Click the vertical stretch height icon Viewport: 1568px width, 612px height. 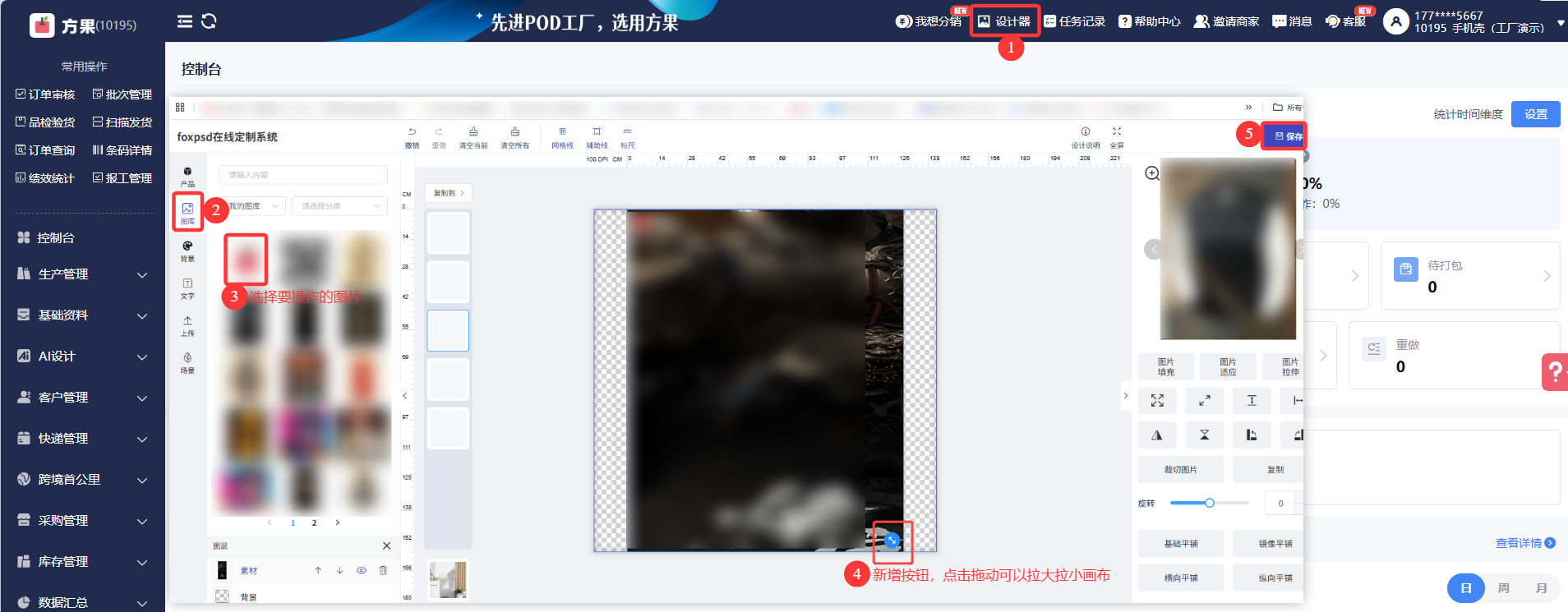click(x=1252, y=400)
